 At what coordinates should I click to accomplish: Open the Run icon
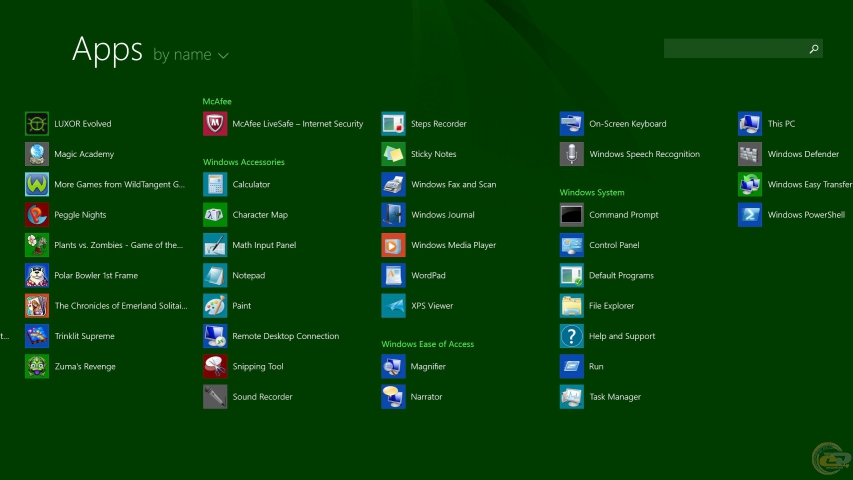[572, 367]
